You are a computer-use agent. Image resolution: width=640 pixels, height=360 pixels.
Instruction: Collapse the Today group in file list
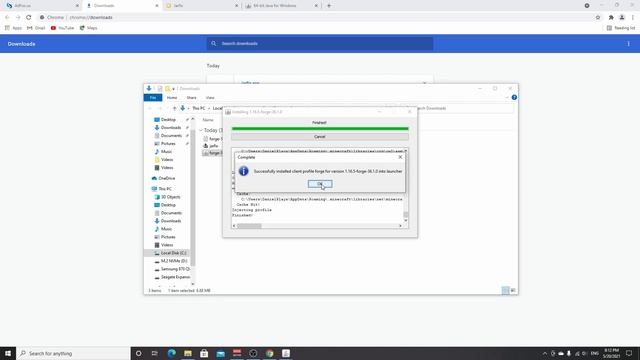tap(200, 130)
